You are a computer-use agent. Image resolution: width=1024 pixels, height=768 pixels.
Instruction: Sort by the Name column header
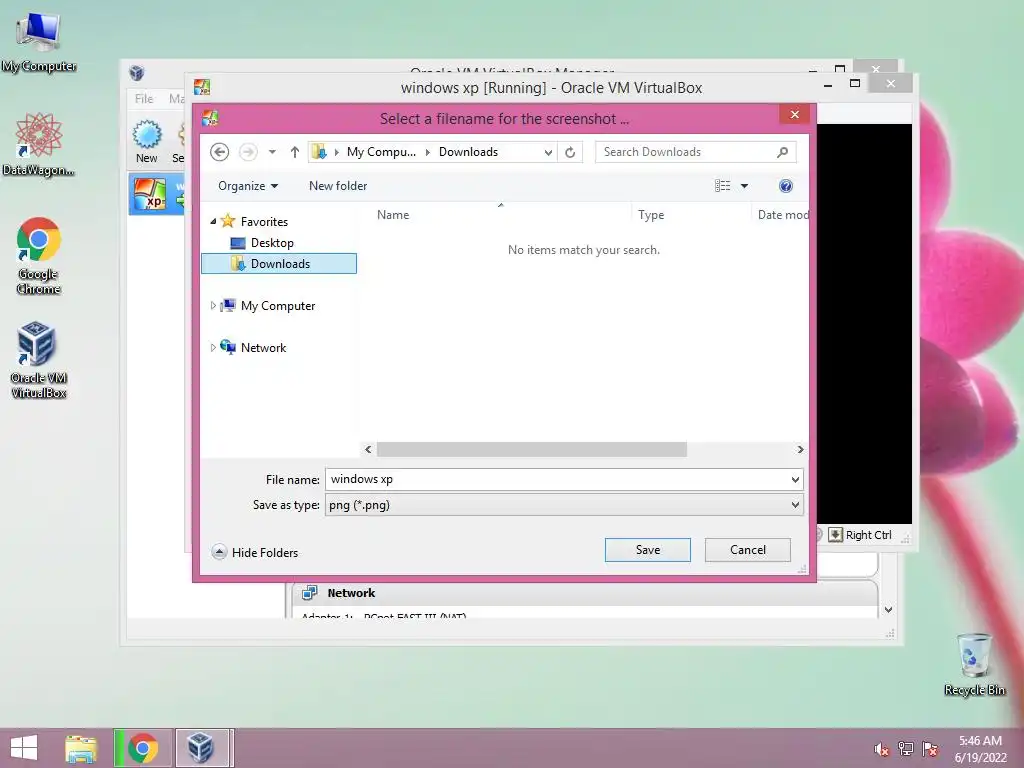click(393, 215)
